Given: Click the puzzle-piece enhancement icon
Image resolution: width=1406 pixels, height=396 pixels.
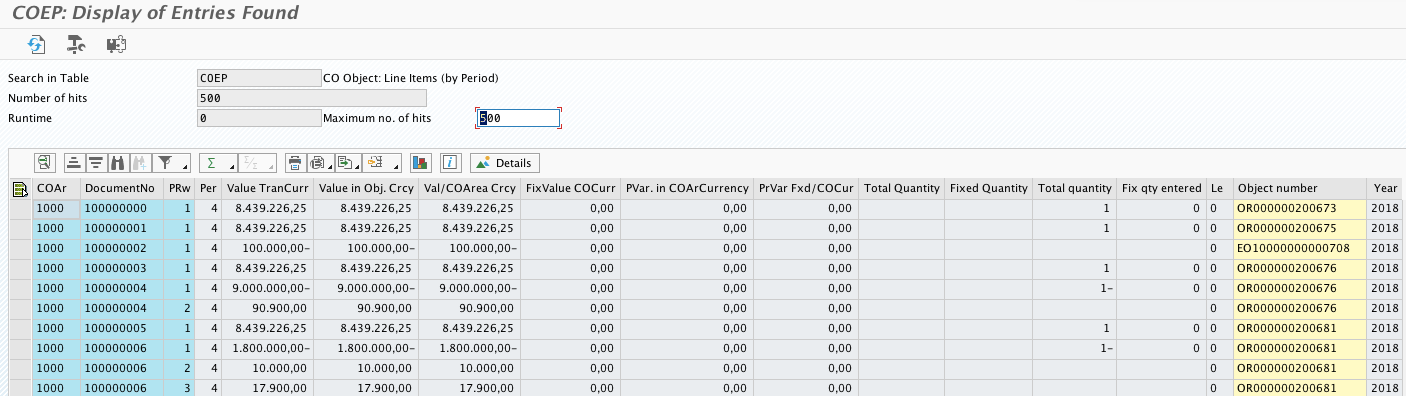Looking at the screenshot, I should pos(116,44).
